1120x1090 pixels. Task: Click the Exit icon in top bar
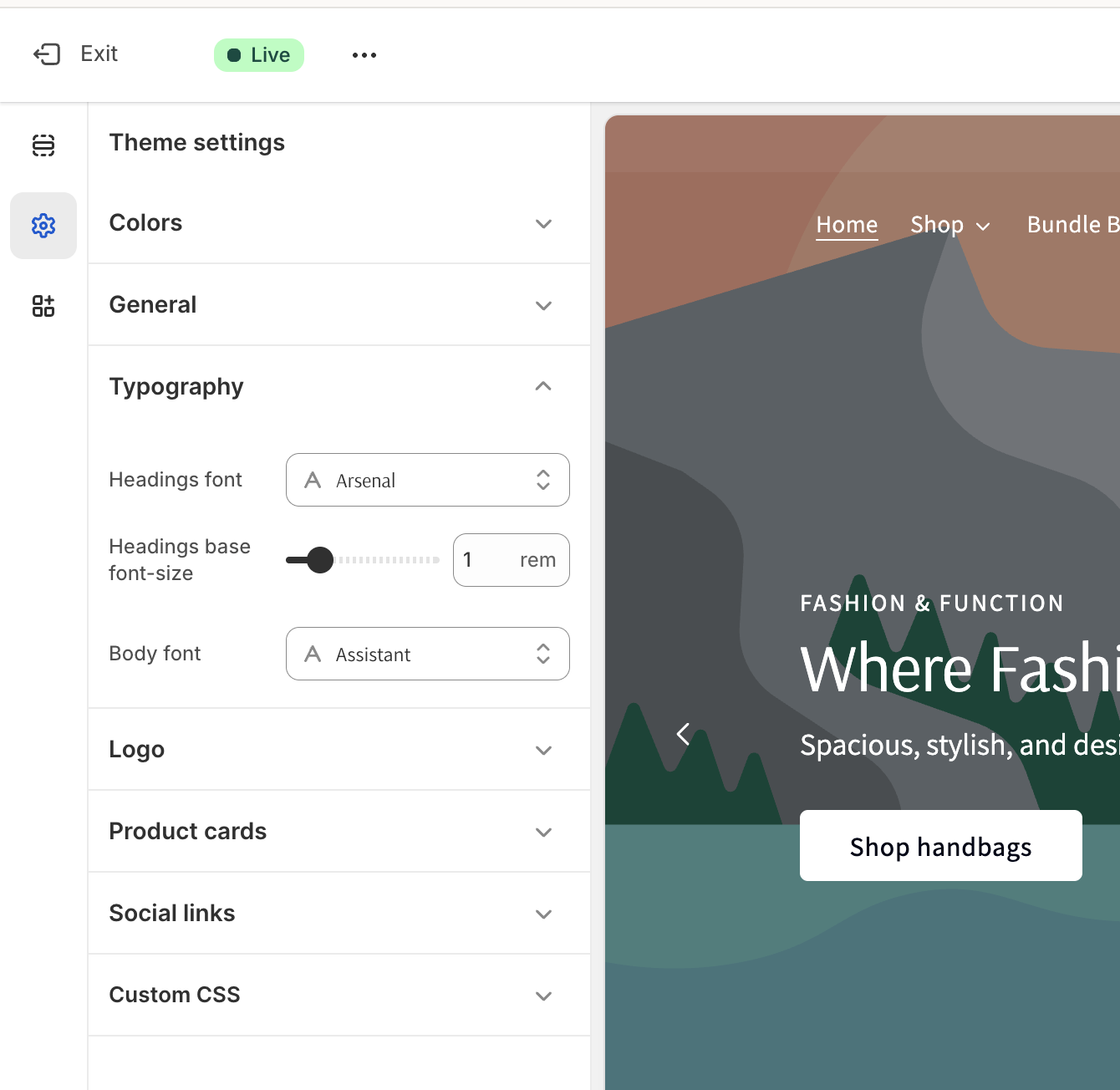(x=47, y=54)
